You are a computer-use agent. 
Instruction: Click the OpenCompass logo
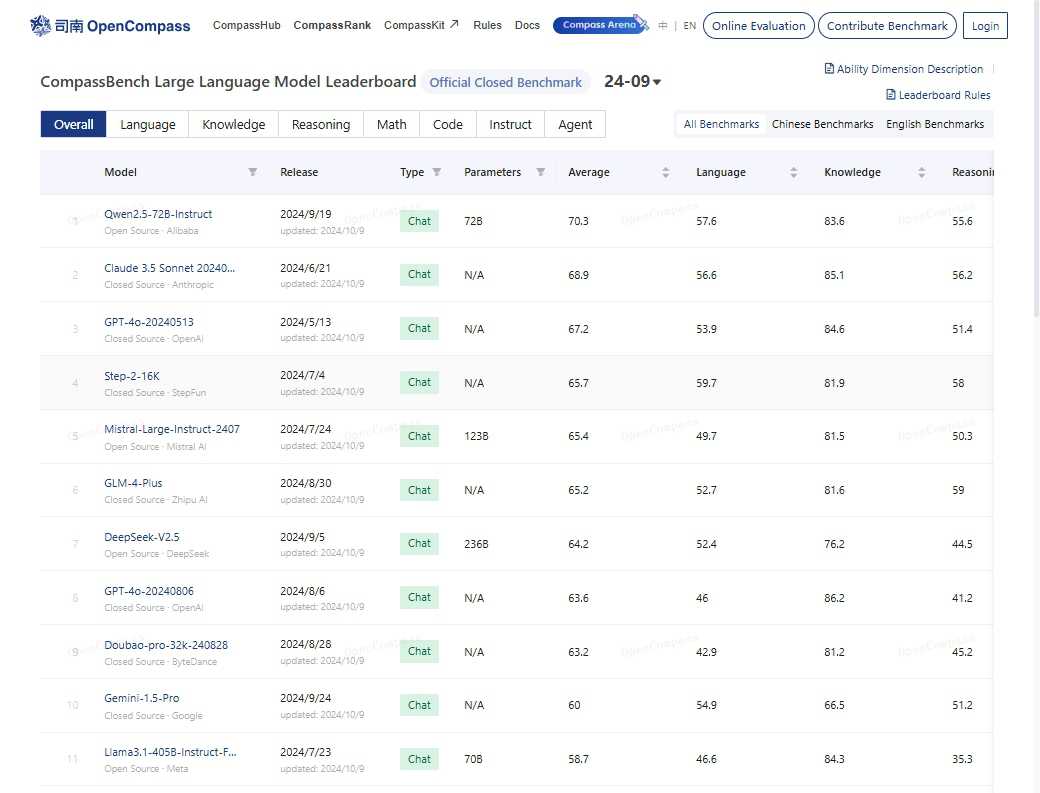coord(110,26)
